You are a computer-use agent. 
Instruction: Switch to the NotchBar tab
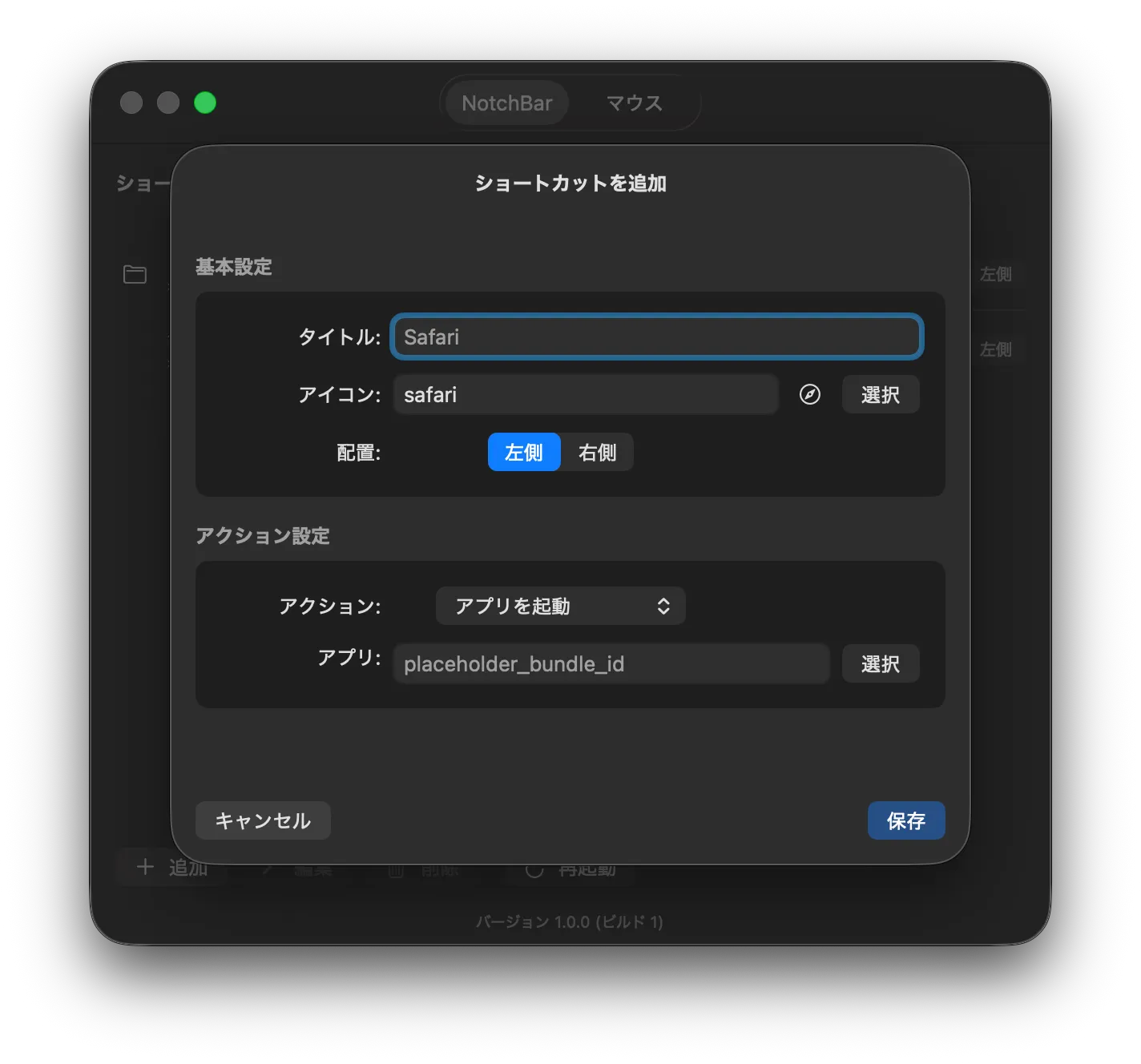[x=506, y=103]
